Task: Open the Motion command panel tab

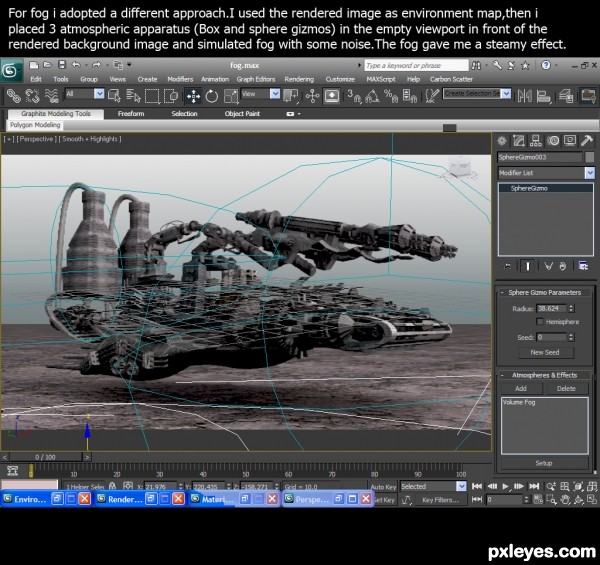Action: click(x=553, y=141)
